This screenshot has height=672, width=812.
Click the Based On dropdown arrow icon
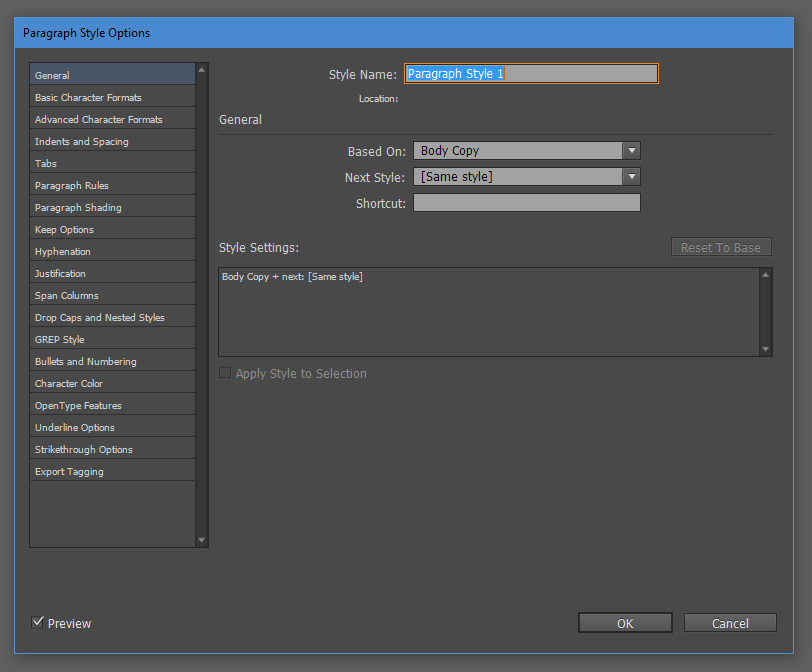tap(632, 149)
